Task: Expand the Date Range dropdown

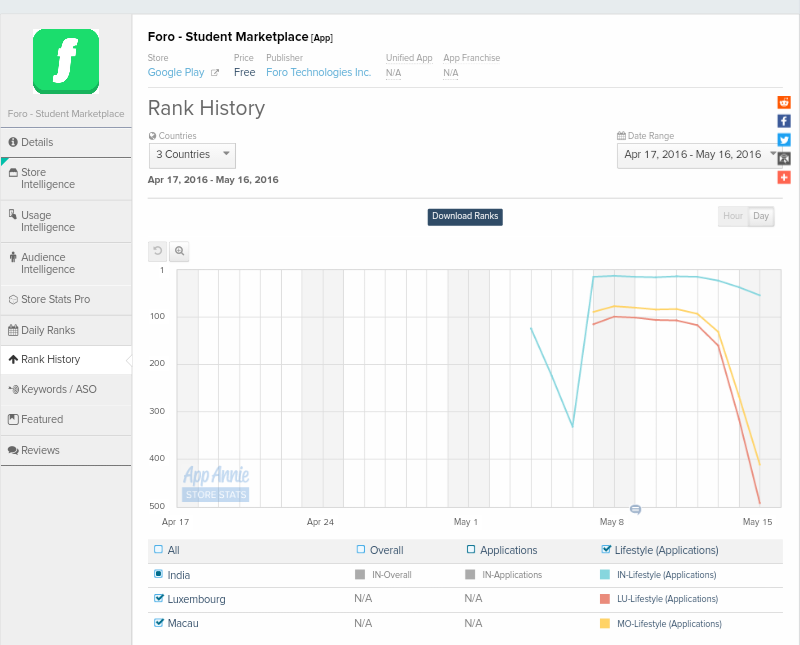Action: click(x=698, y=155)
